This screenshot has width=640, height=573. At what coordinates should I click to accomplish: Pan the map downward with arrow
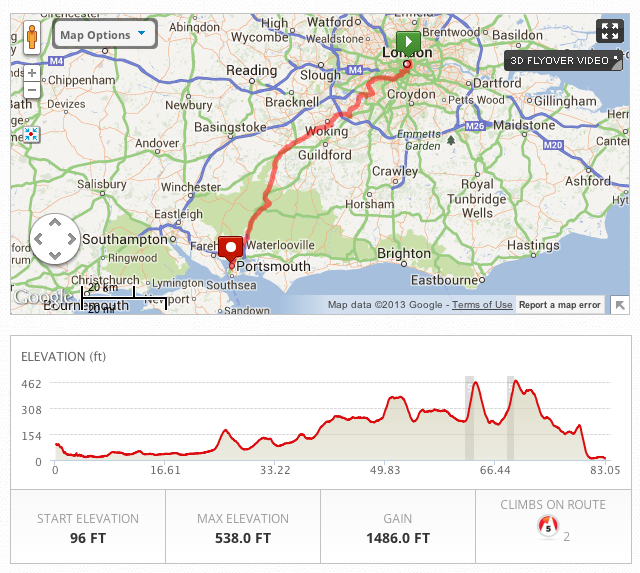pos(56,256)
